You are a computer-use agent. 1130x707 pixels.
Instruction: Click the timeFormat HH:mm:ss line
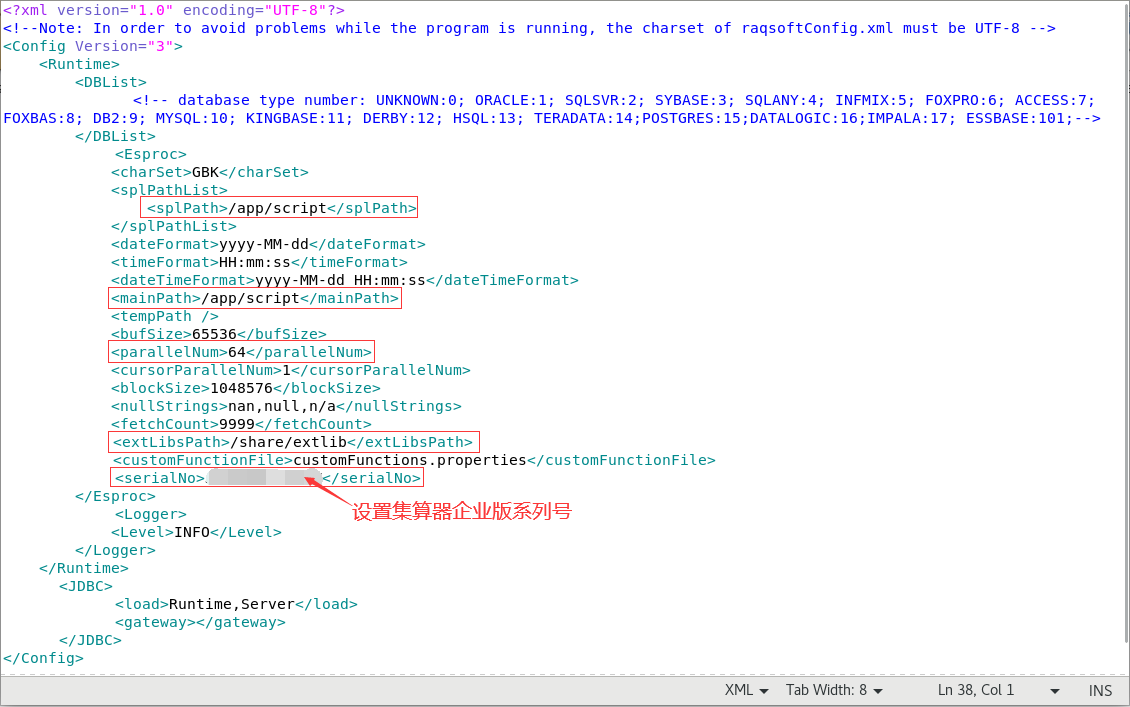259,262
